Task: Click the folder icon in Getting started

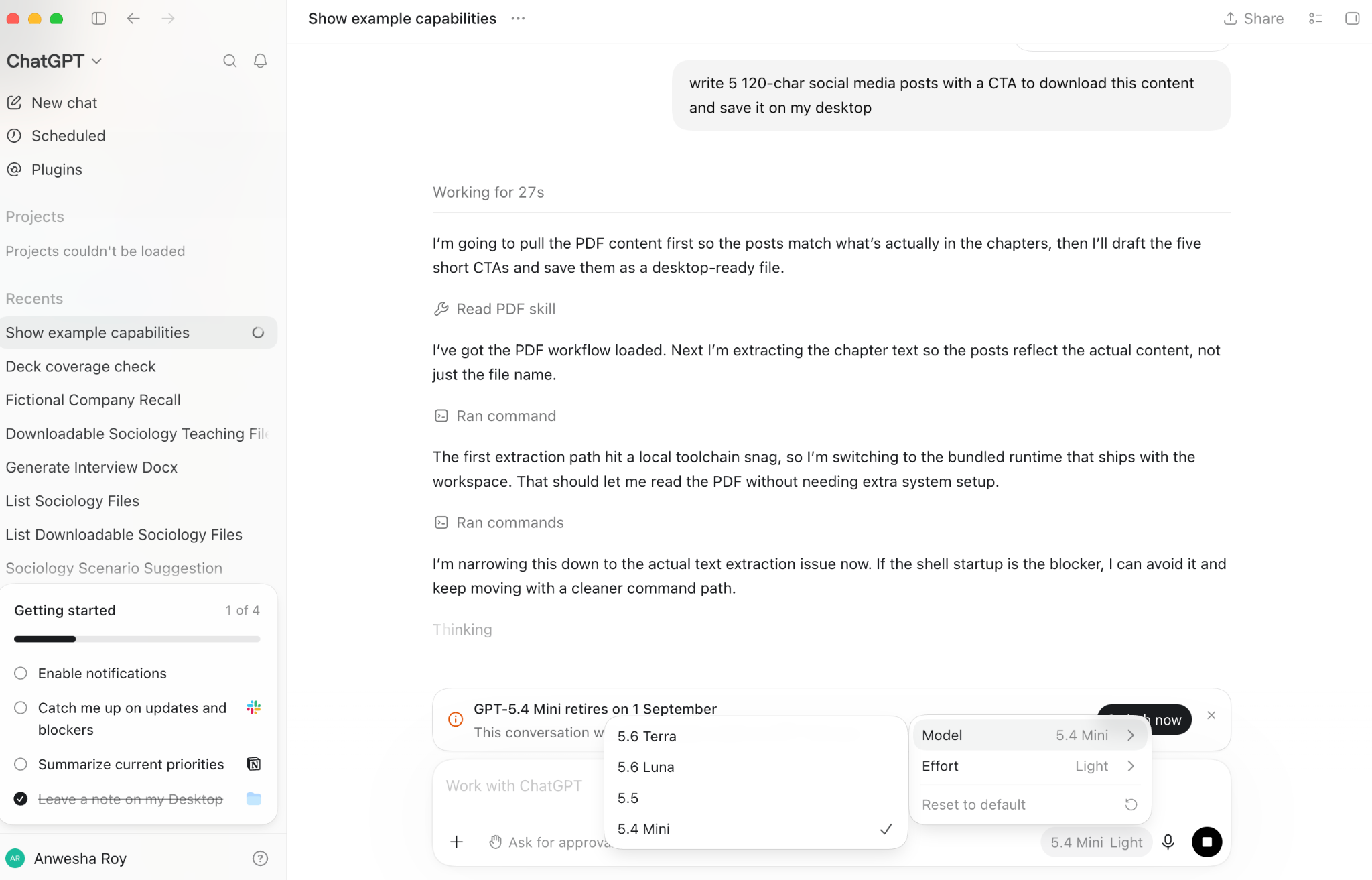Action: tap(254, 799)
